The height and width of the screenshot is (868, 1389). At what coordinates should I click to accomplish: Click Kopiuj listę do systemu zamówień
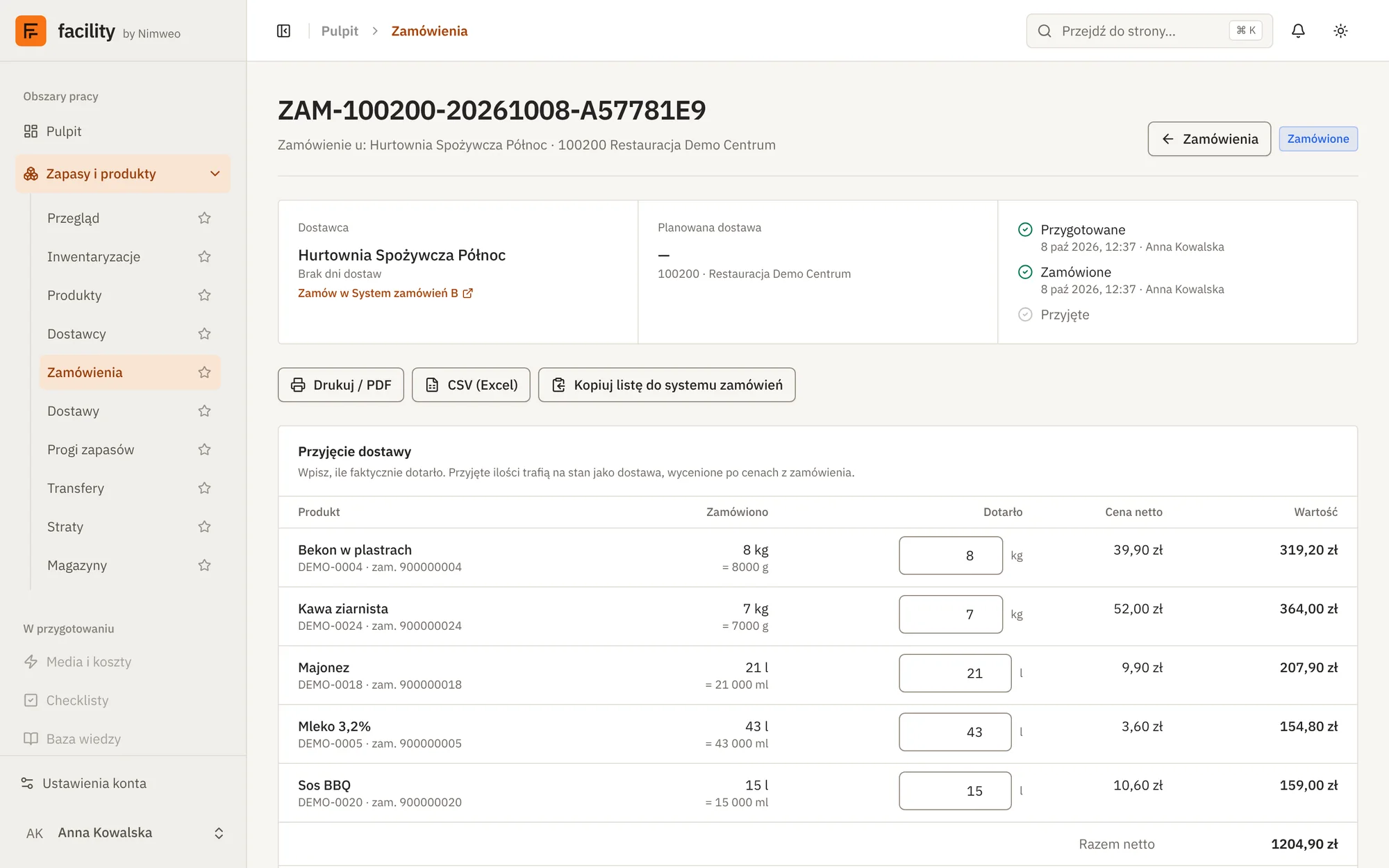pos(667,385)
